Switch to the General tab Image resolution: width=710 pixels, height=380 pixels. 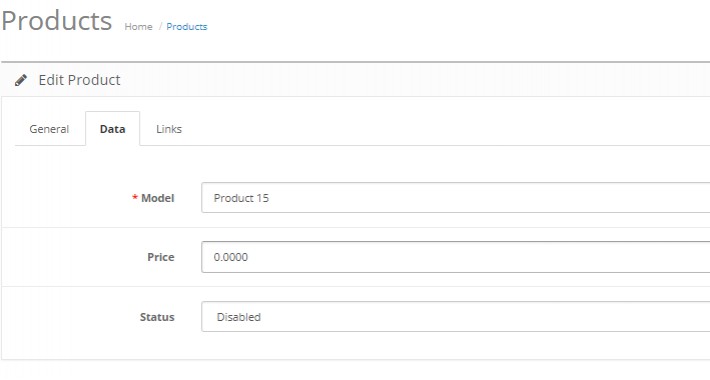[49, 129]
